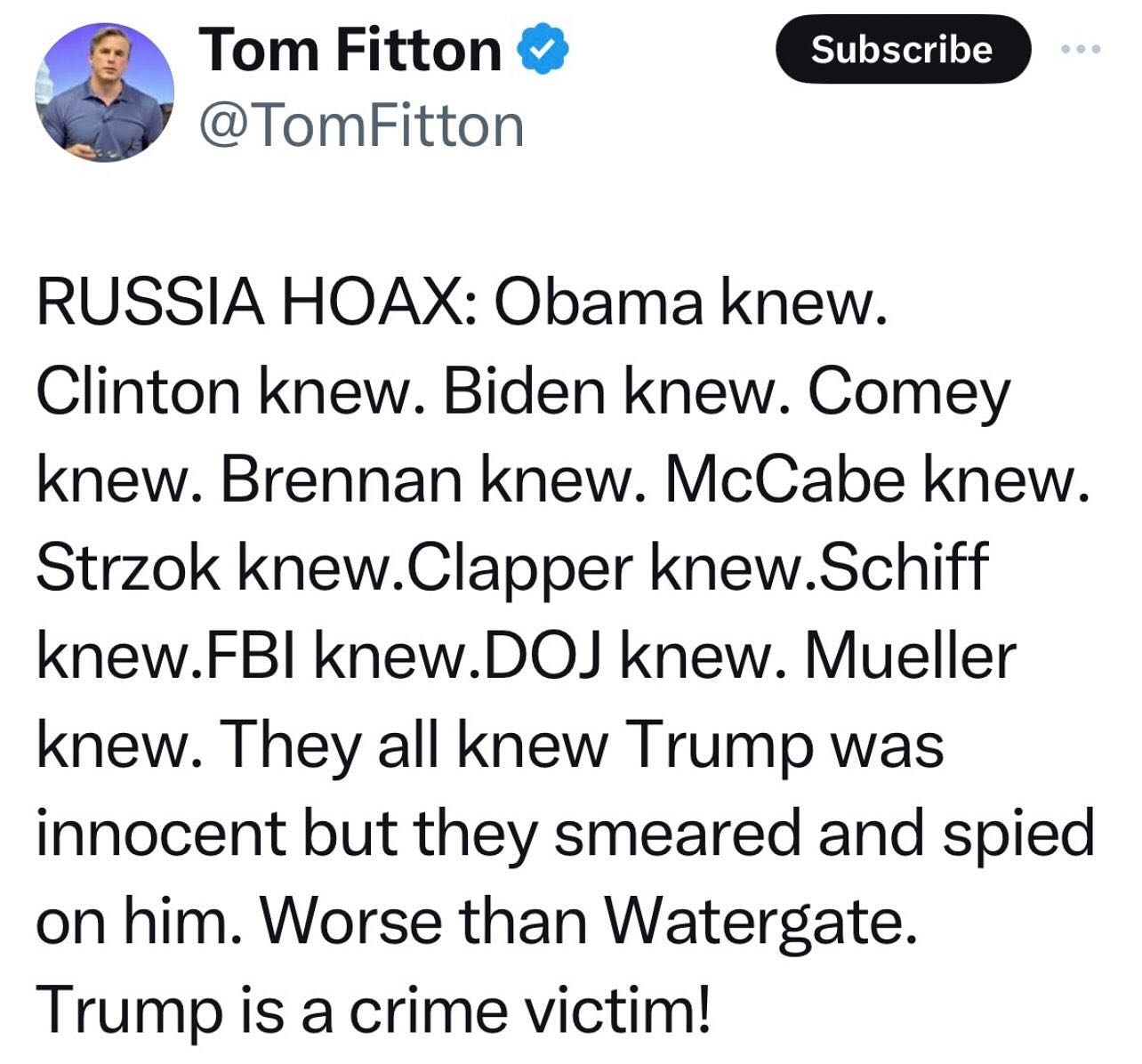Screen dimensions: 1142x1064
Task: Click the blue verified checkmark badge
Action: coord(543,50)
